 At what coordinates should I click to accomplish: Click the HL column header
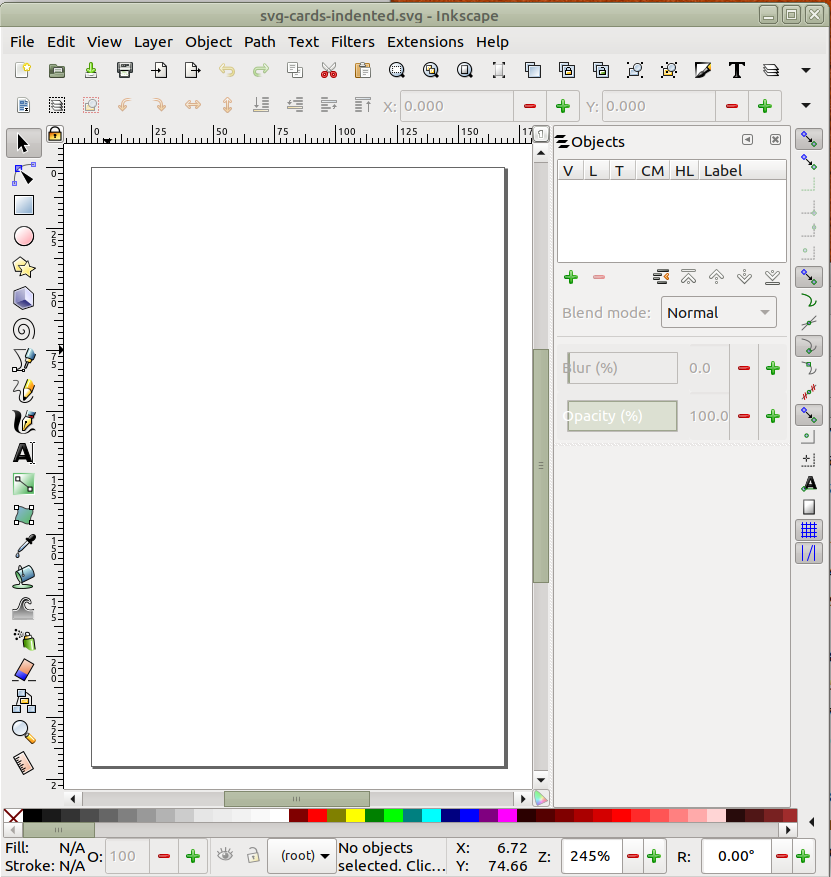684,171
